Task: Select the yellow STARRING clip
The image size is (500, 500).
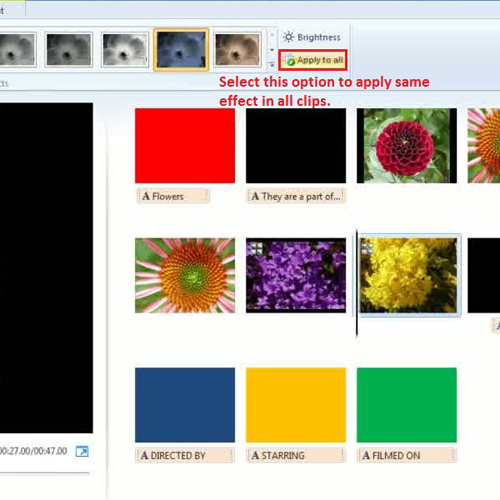Action: click(x=296, y=405)
